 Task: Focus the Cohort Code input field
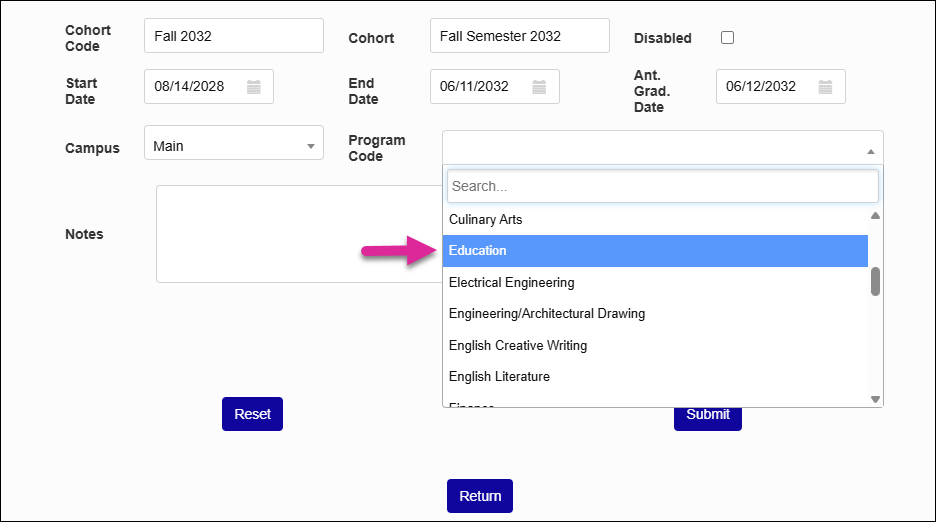pyautogui.click(x=234, y=36)
